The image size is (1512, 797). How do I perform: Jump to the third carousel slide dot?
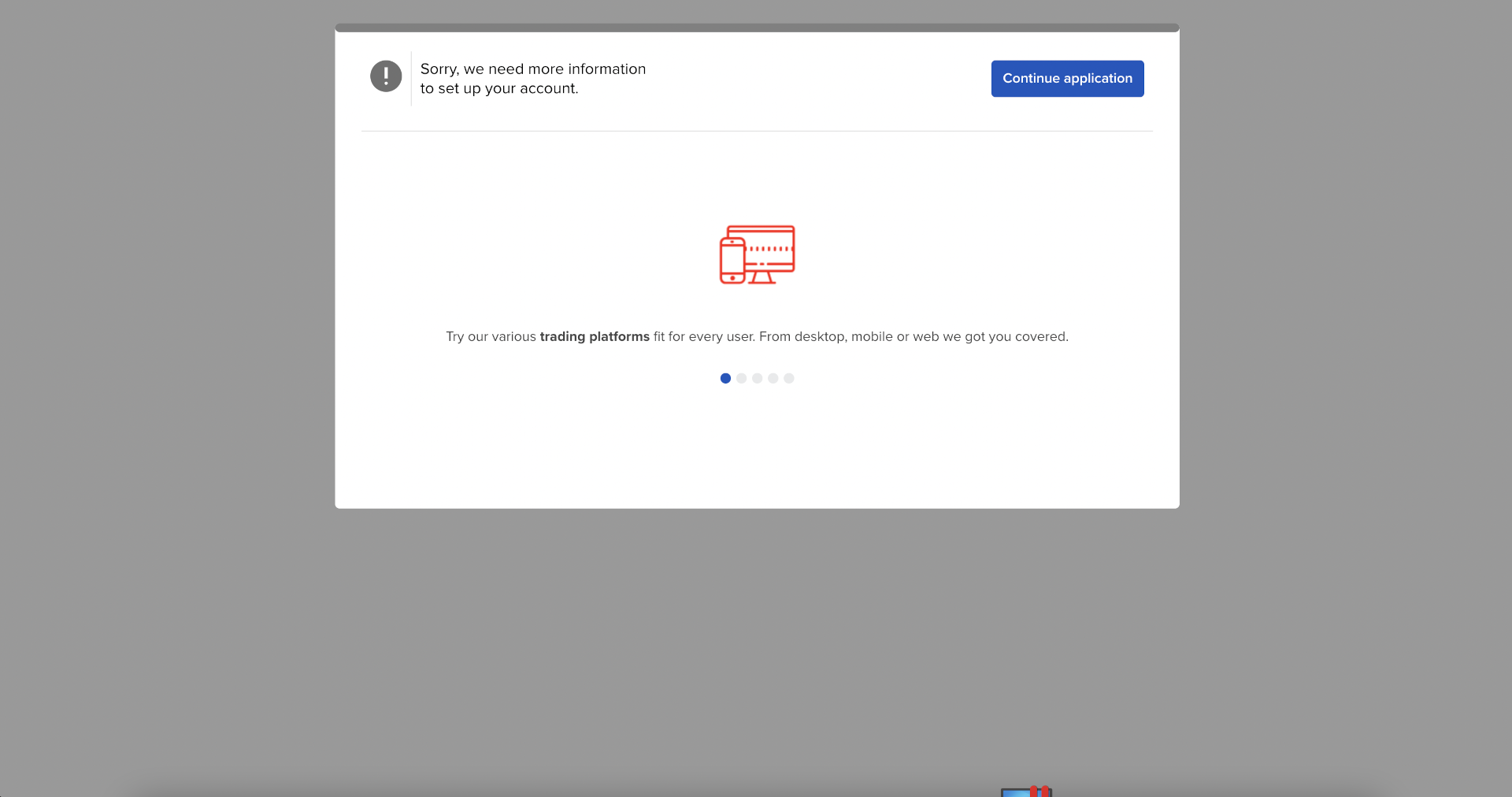(x=757, y=379)
